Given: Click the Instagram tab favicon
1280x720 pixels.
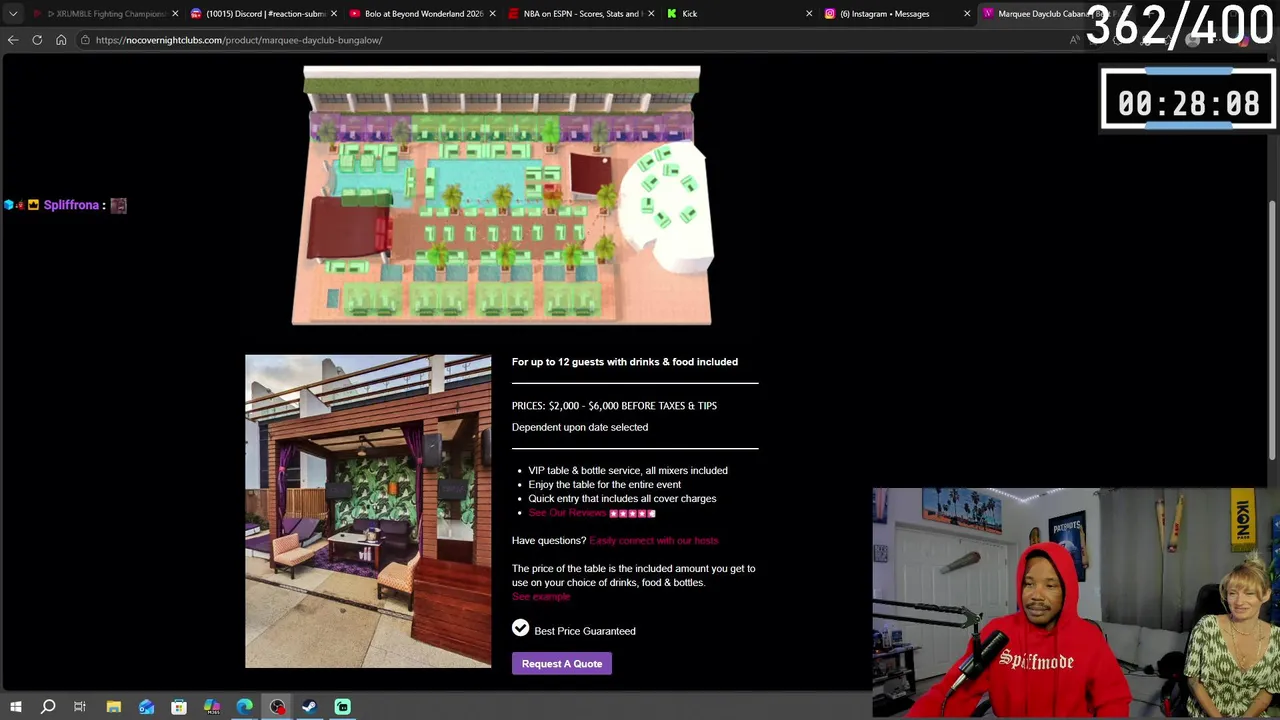Looking at the screenshot, I should (830, 14).
